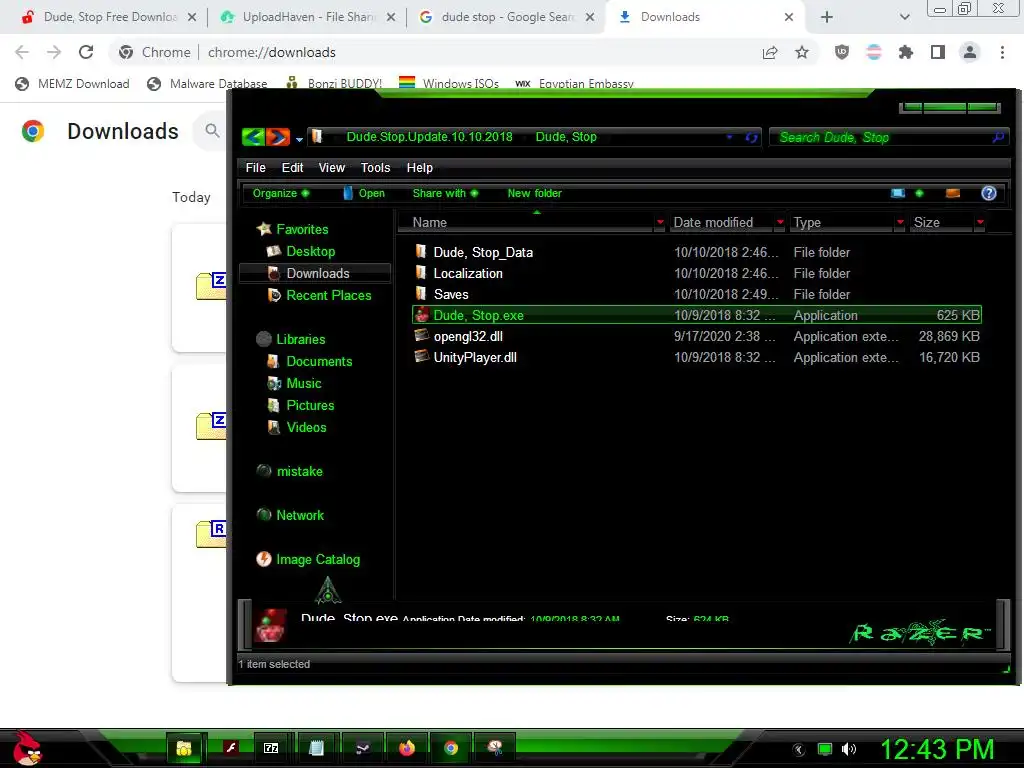Open Name column filter arrow

(x=660, y=223)
